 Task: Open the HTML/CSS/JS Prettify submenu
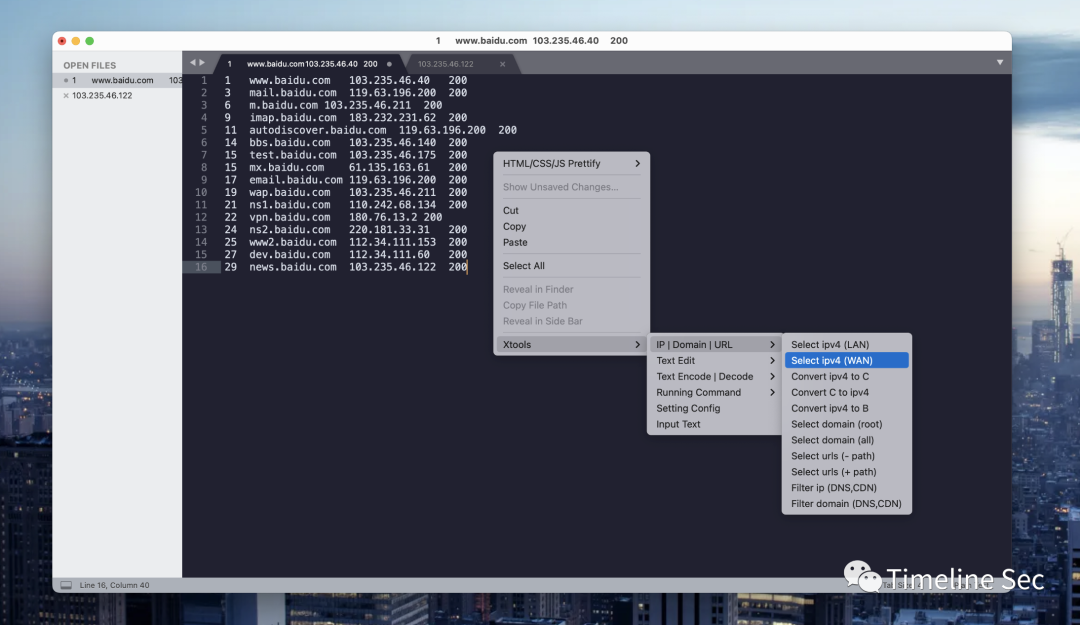[x=571, y=164]
